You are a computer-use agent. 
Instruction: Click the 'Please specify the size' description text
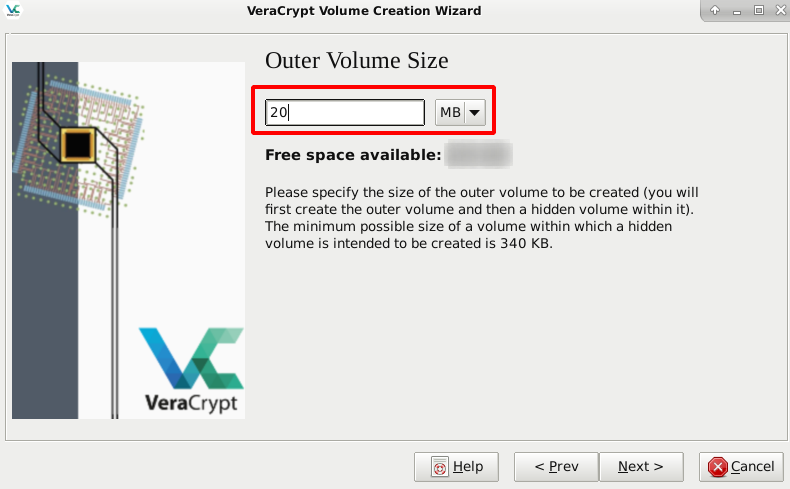coord(482,218)
